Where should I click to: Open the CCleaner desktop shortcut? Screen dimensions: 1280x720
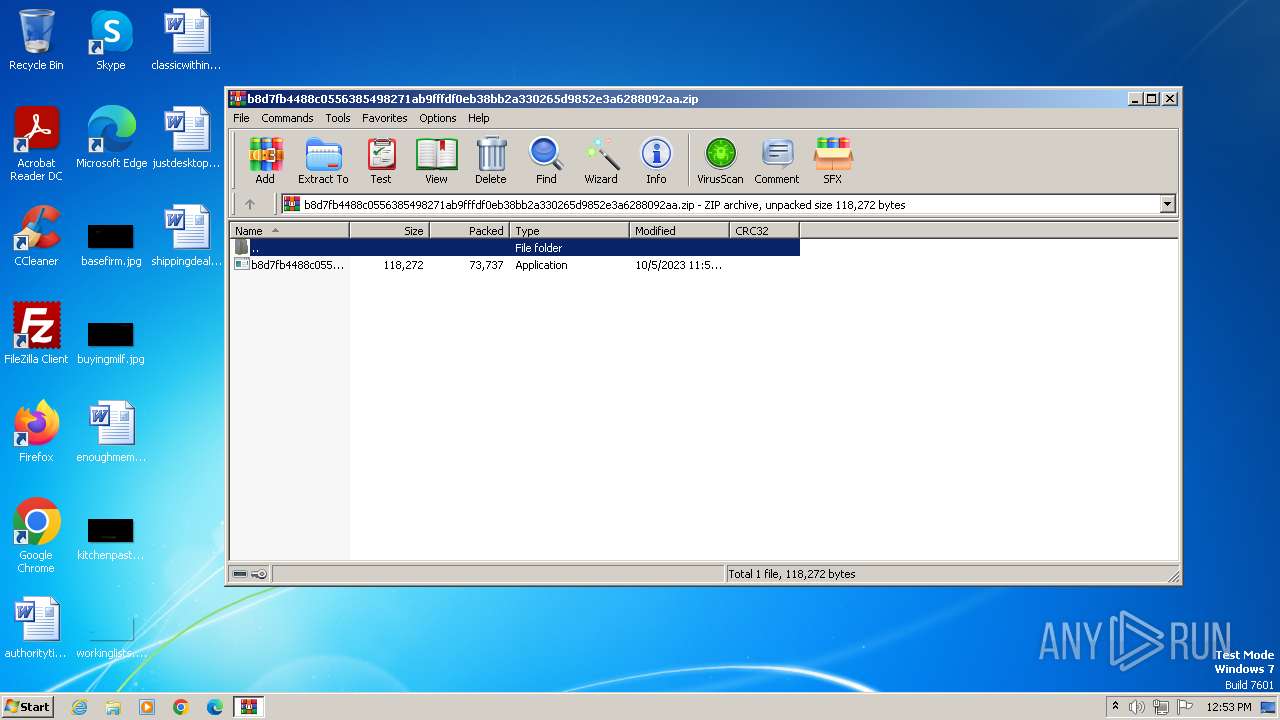[x=36, y=237]
